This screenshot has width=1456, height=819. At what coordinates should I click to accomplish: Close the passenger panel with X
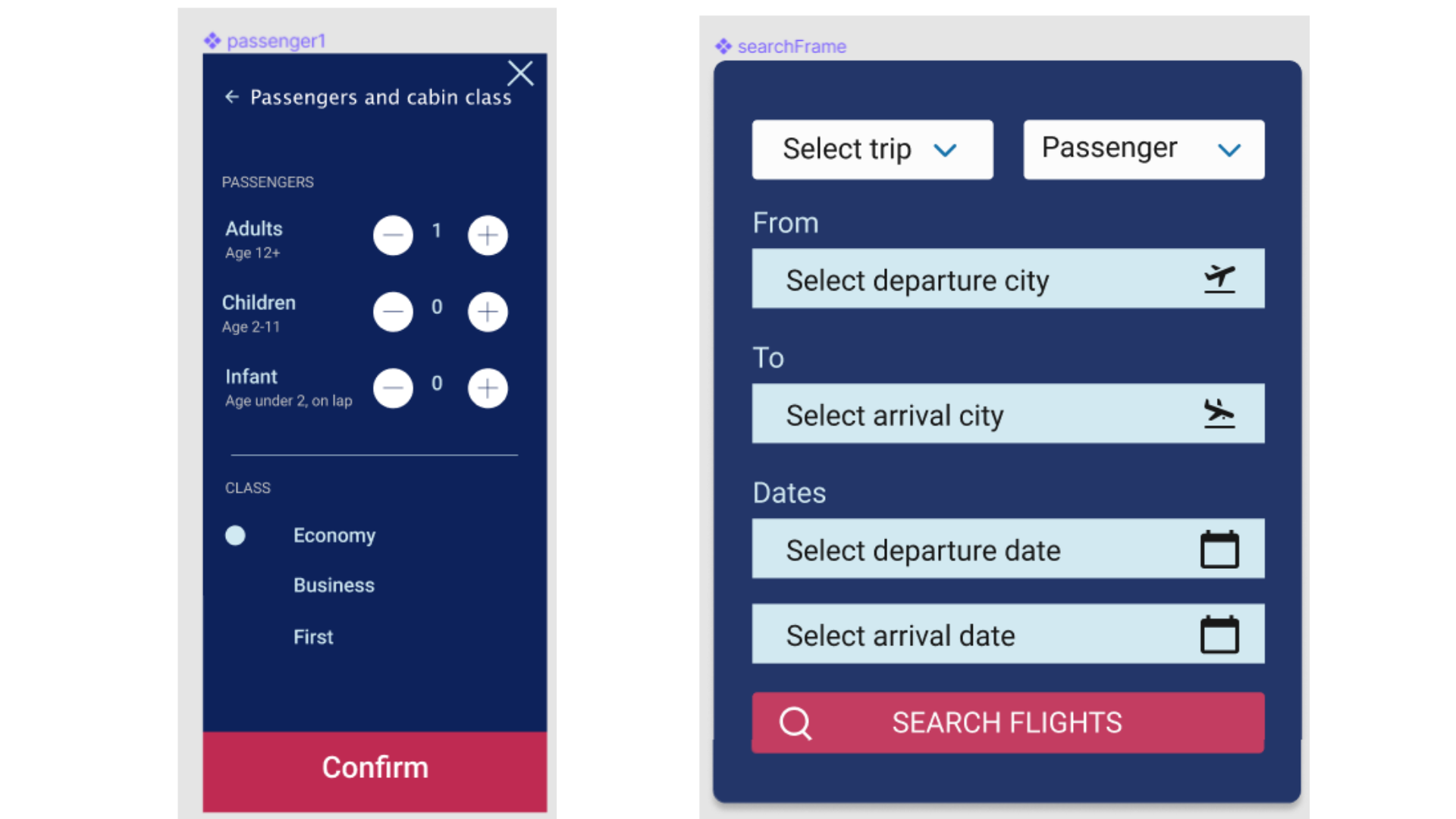(520, 74)
